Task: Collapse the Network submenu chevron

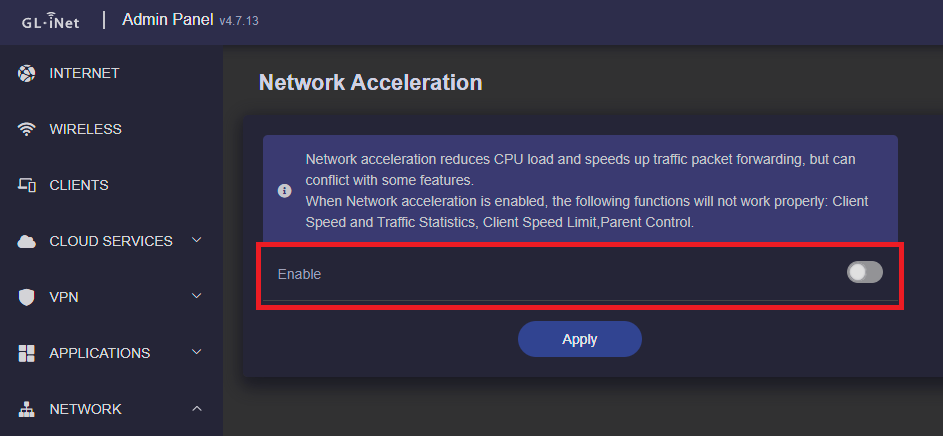Action: pos(197,408)
